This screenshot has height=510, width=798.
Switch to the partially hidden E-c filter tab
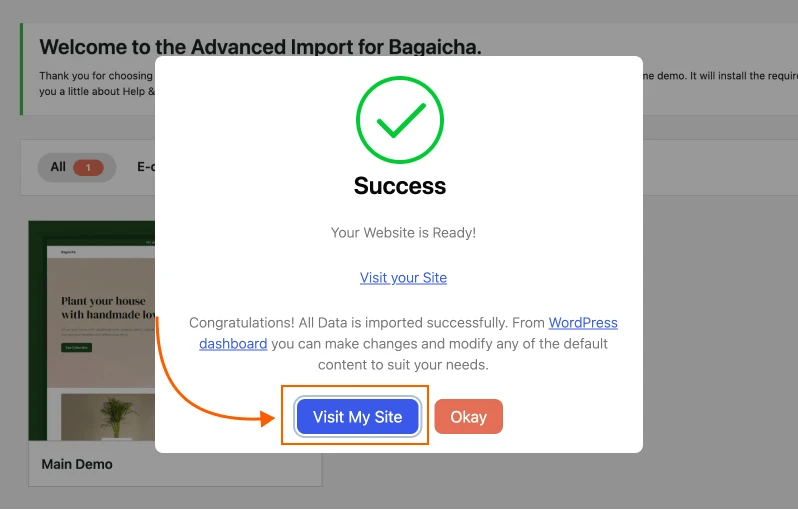(x=146, y=167)
